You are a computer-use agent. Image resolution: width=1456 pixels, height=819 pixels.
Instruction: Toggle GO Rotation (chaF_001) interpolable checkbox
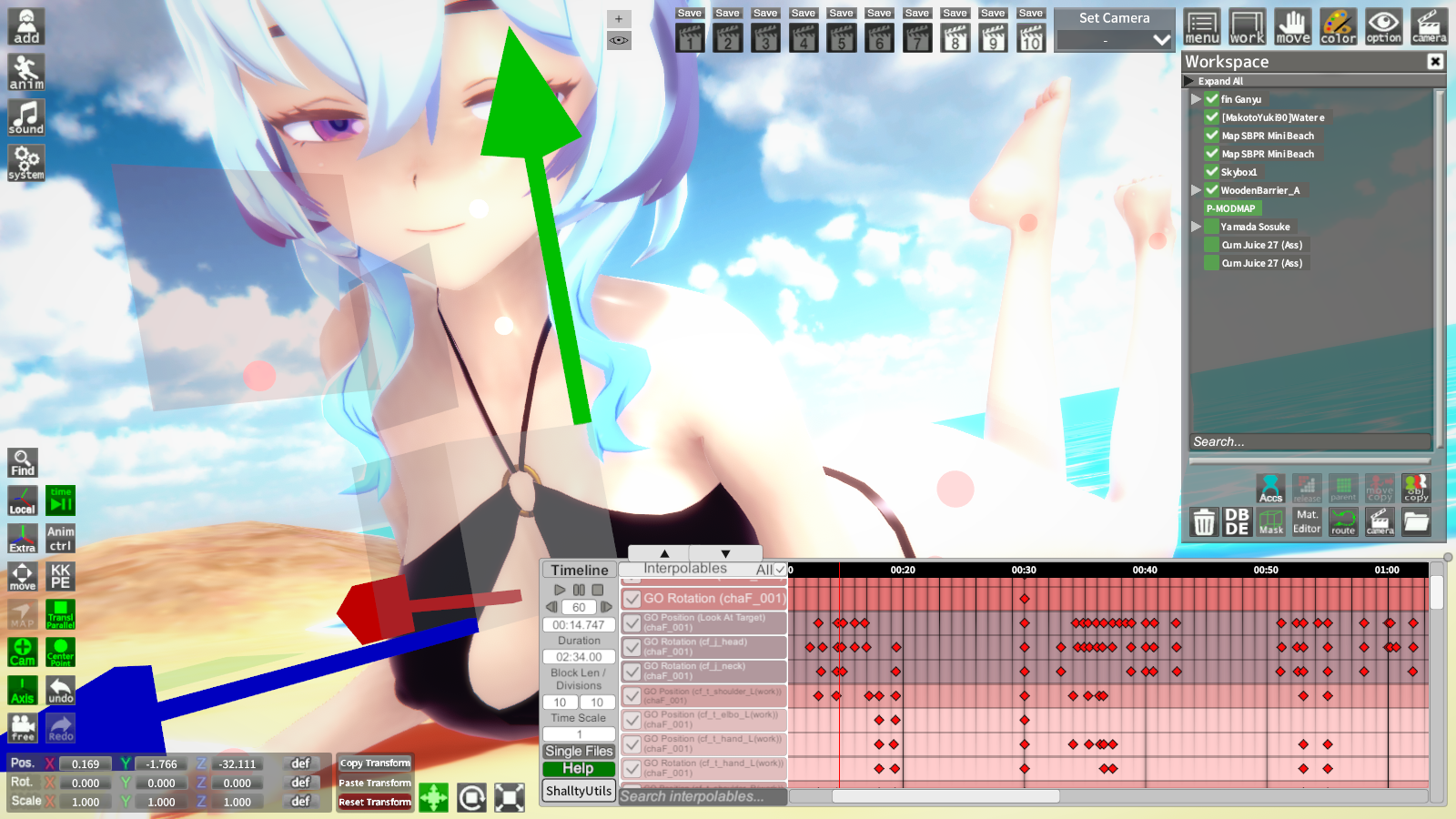point(632,599)
